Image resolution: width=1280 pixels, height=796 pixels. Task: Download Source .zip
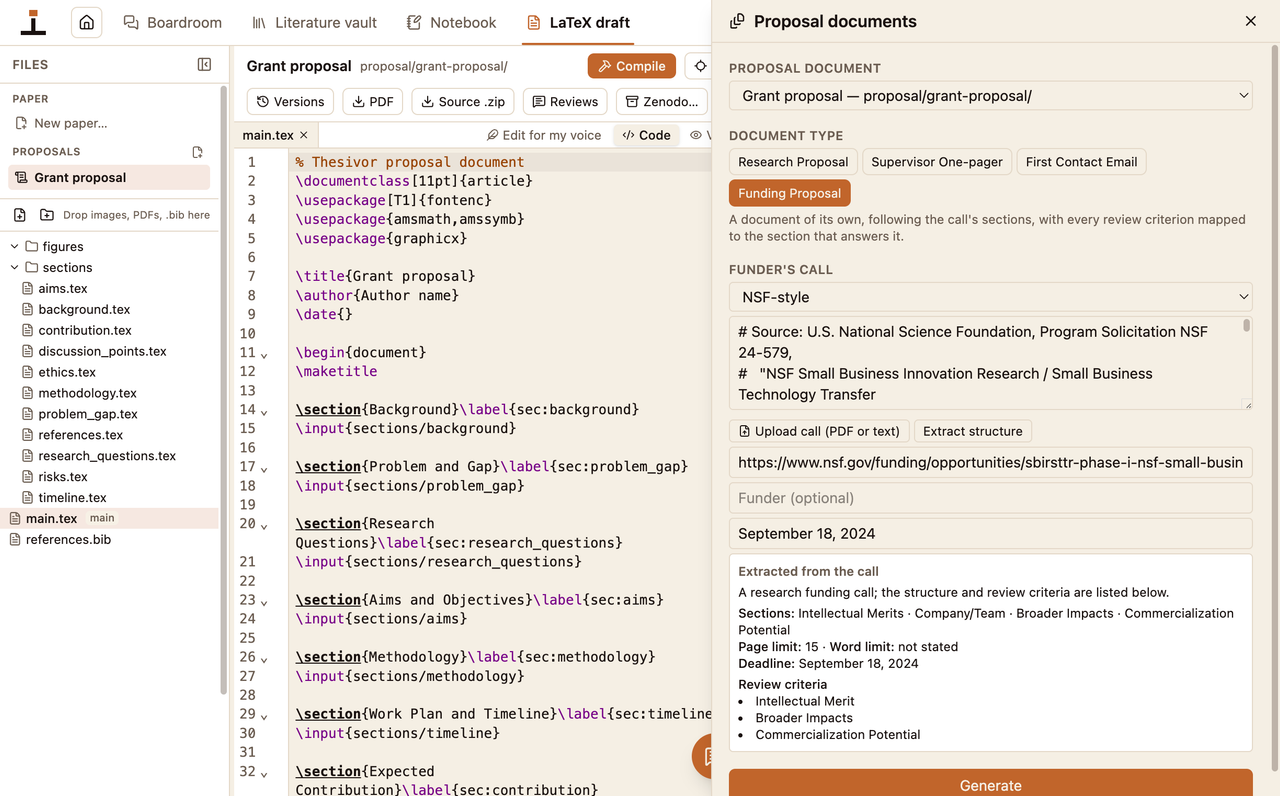tap(463, 101)
